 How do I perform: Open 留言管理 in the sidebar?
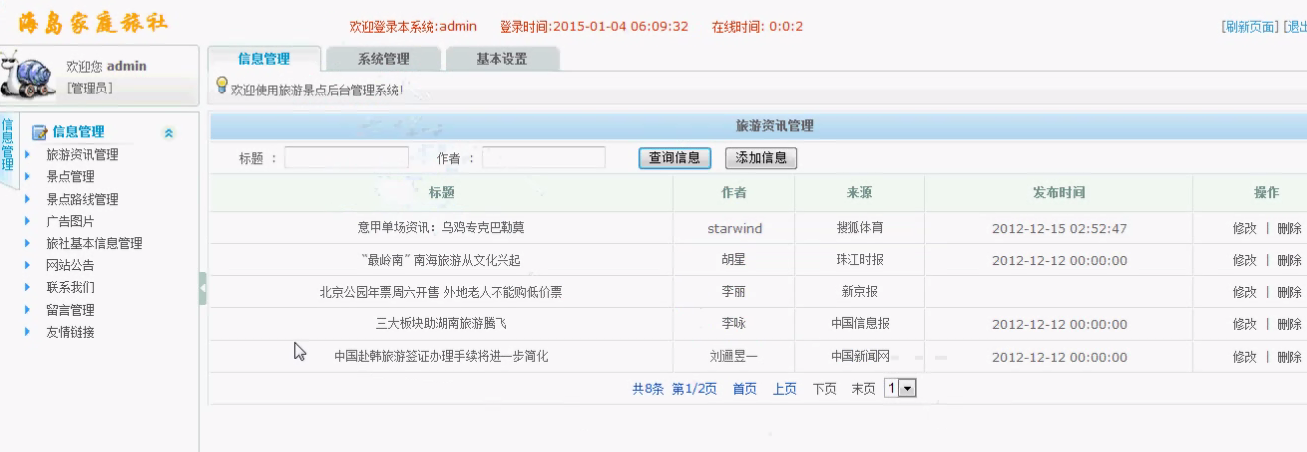(x=70, y=310)
